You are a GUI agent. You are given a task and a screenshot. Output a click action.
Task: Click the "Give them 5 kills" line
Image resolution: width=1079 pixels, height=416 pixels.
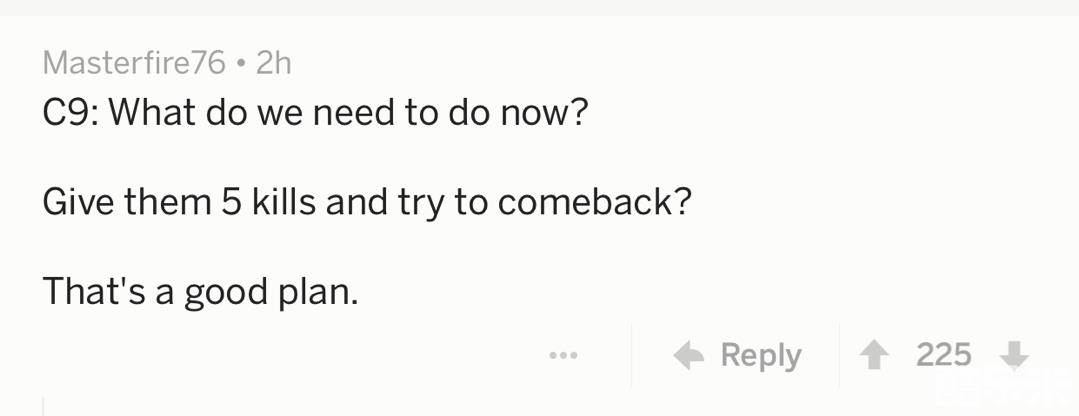tap(367, 203)
